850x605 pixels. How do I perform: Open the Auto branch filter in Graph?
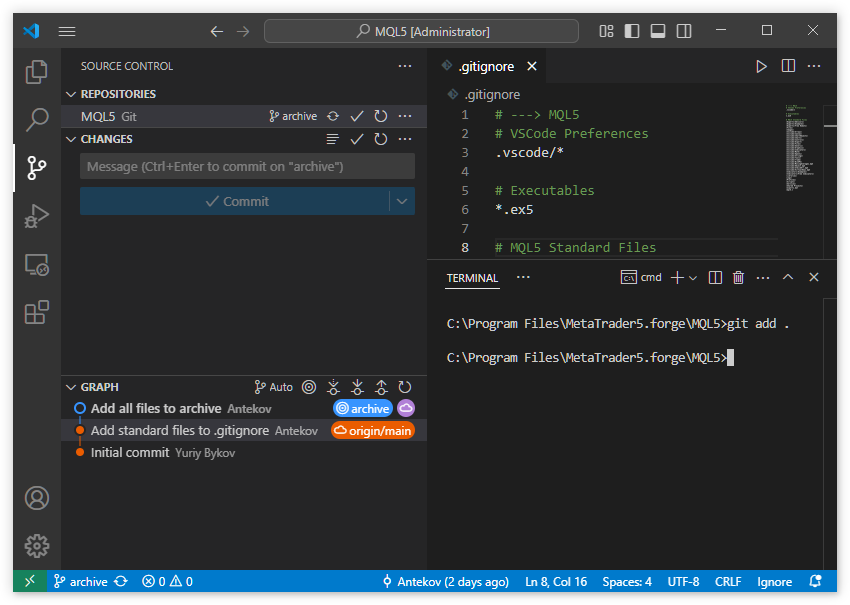click(273, 387)
